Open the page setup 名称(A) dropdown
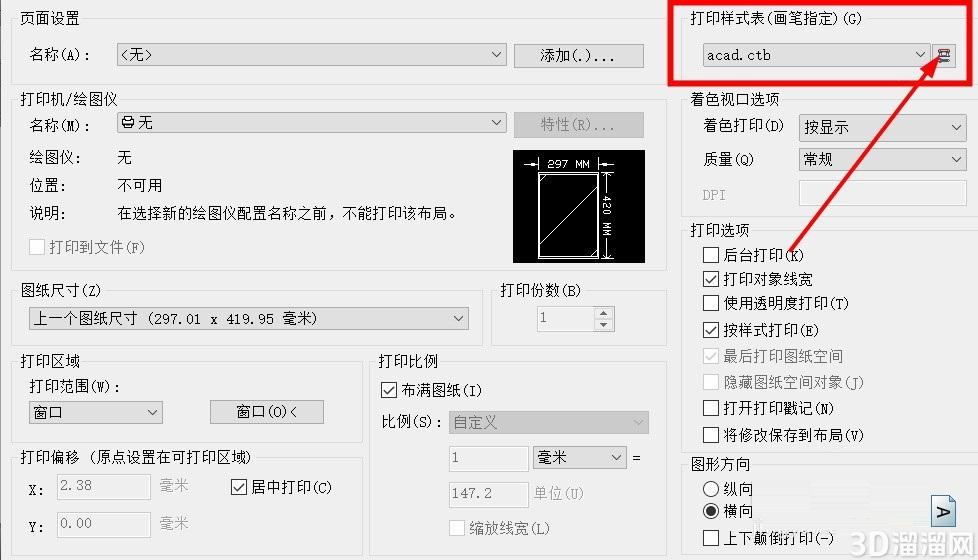This screenshot has height=560, width=978. pyautogui.click(x=312, y=55)
